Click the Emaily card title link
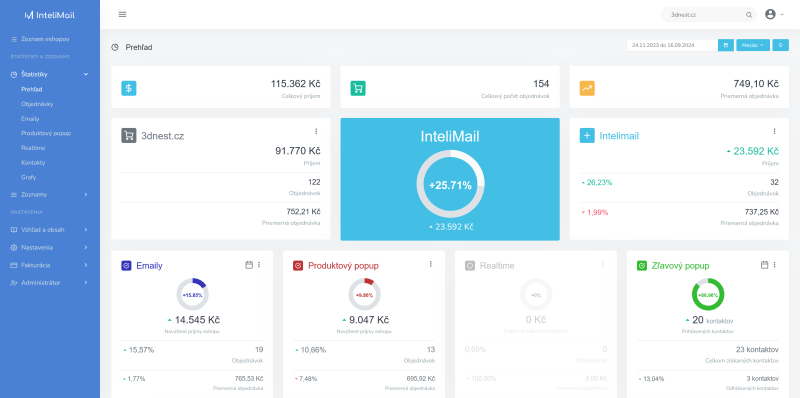Viewport: 800px width, 398px height. coord(149,266)
